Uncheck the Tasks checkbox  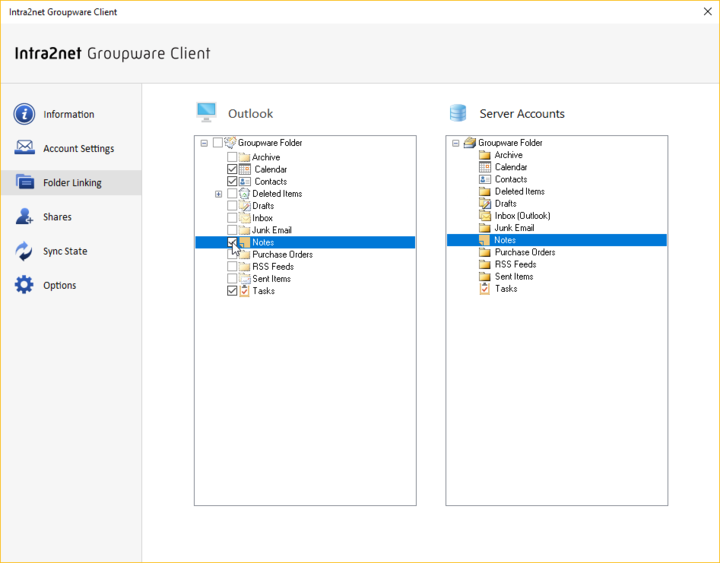pos(232,291)
